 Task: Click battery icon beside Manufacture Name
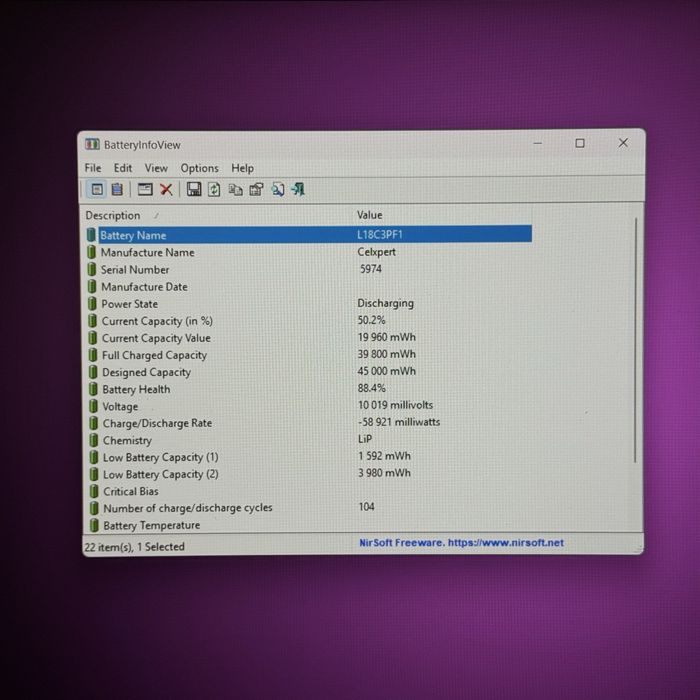click(x=92, y=252)
